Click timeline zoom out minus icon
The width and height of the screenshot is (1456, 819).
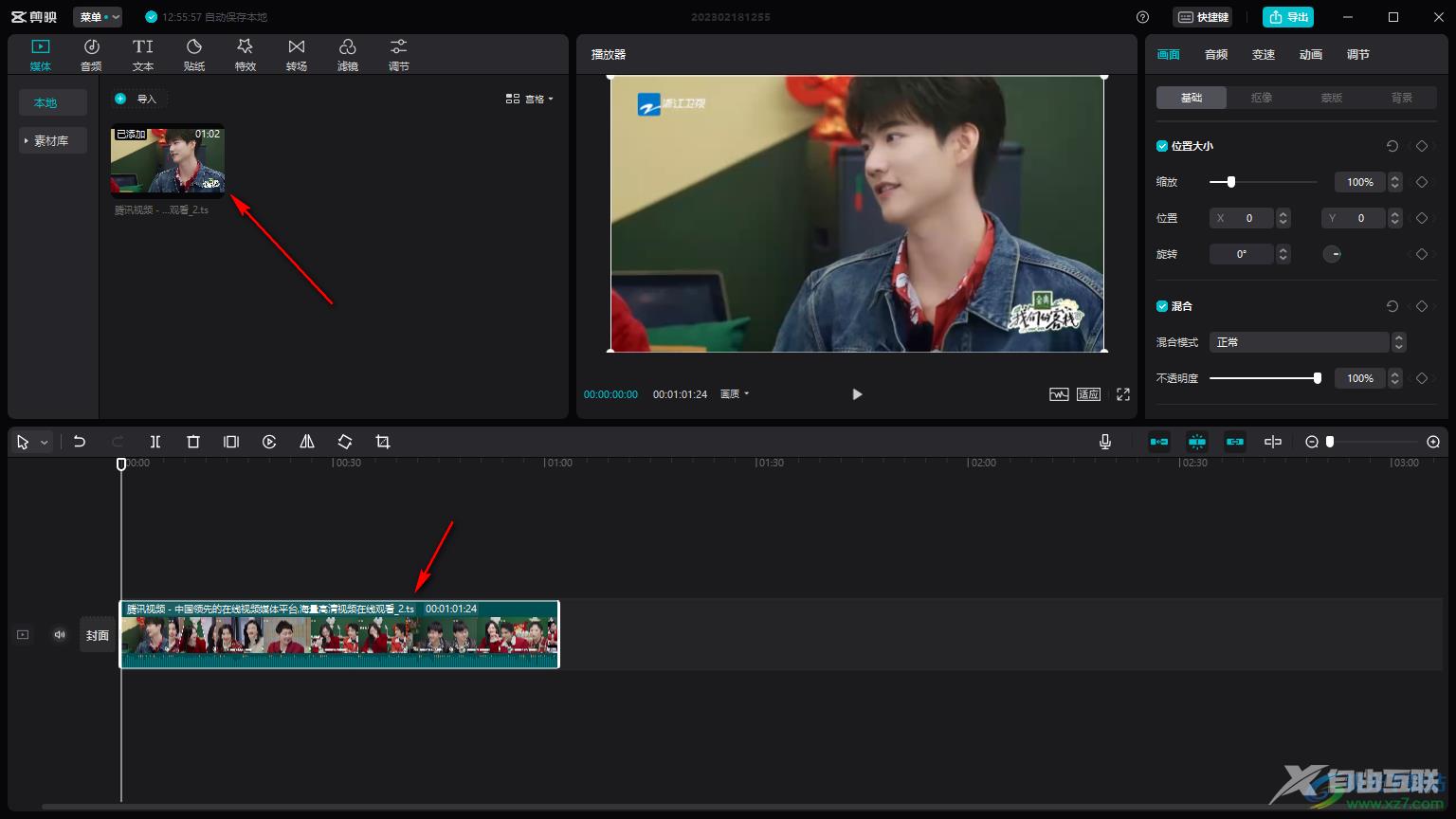point(1312,442)
